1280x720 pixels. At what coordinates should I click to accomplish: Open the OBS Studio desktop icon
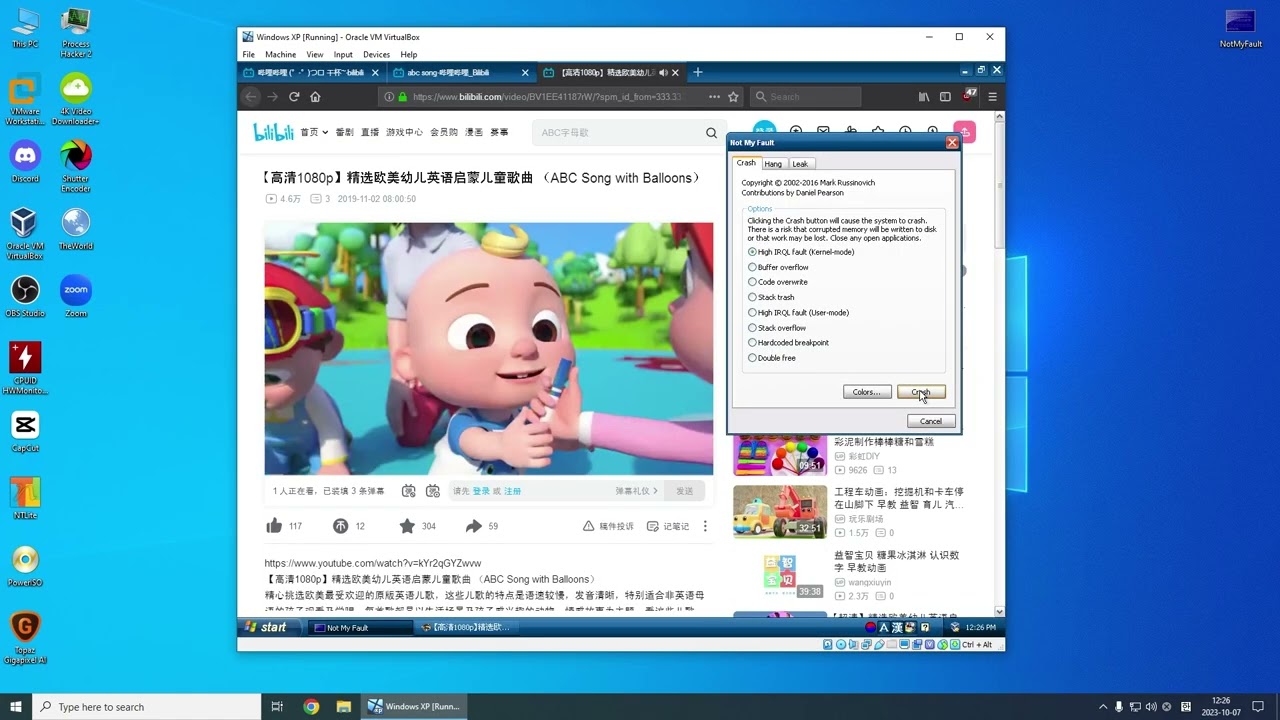coord(25,297)
